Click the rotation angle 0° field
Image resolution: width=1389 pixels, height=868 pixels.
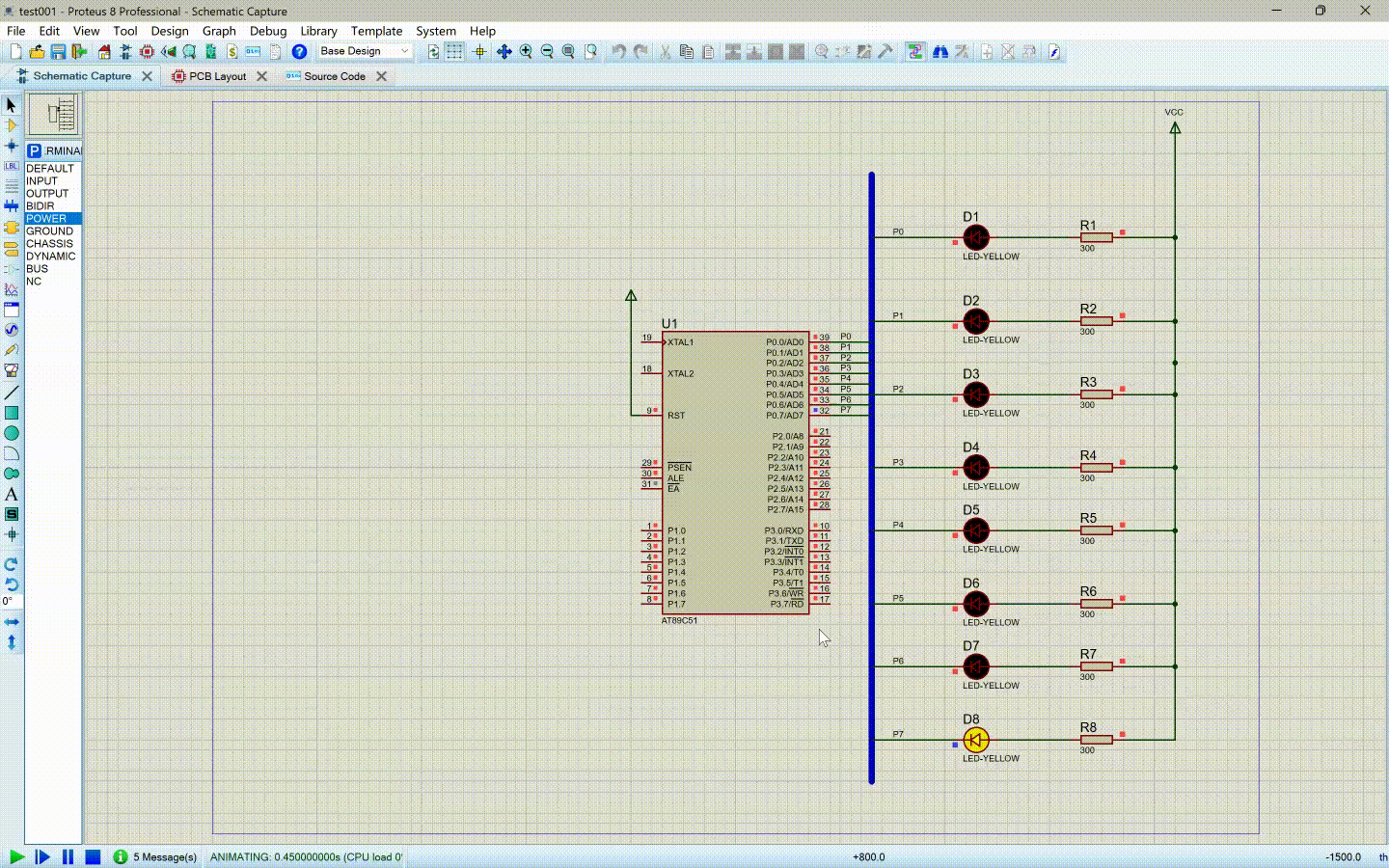11,601
